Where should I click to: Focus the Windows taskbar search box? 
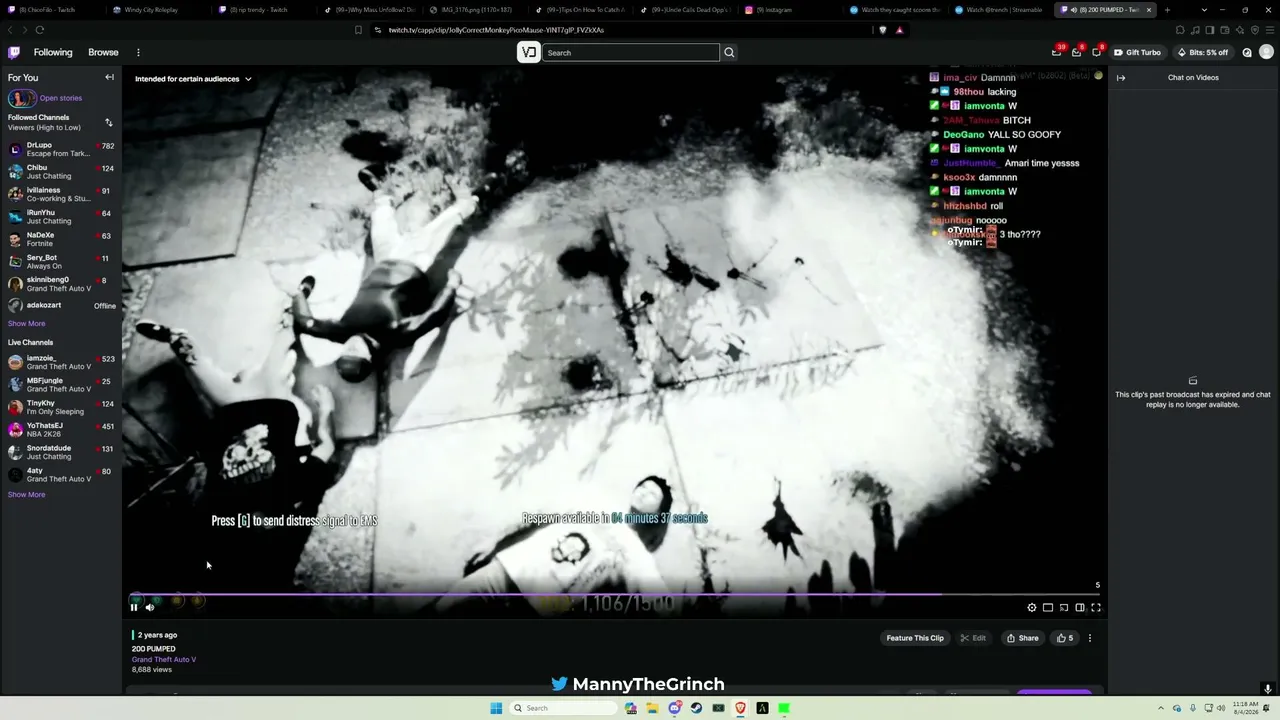(562, 708)
